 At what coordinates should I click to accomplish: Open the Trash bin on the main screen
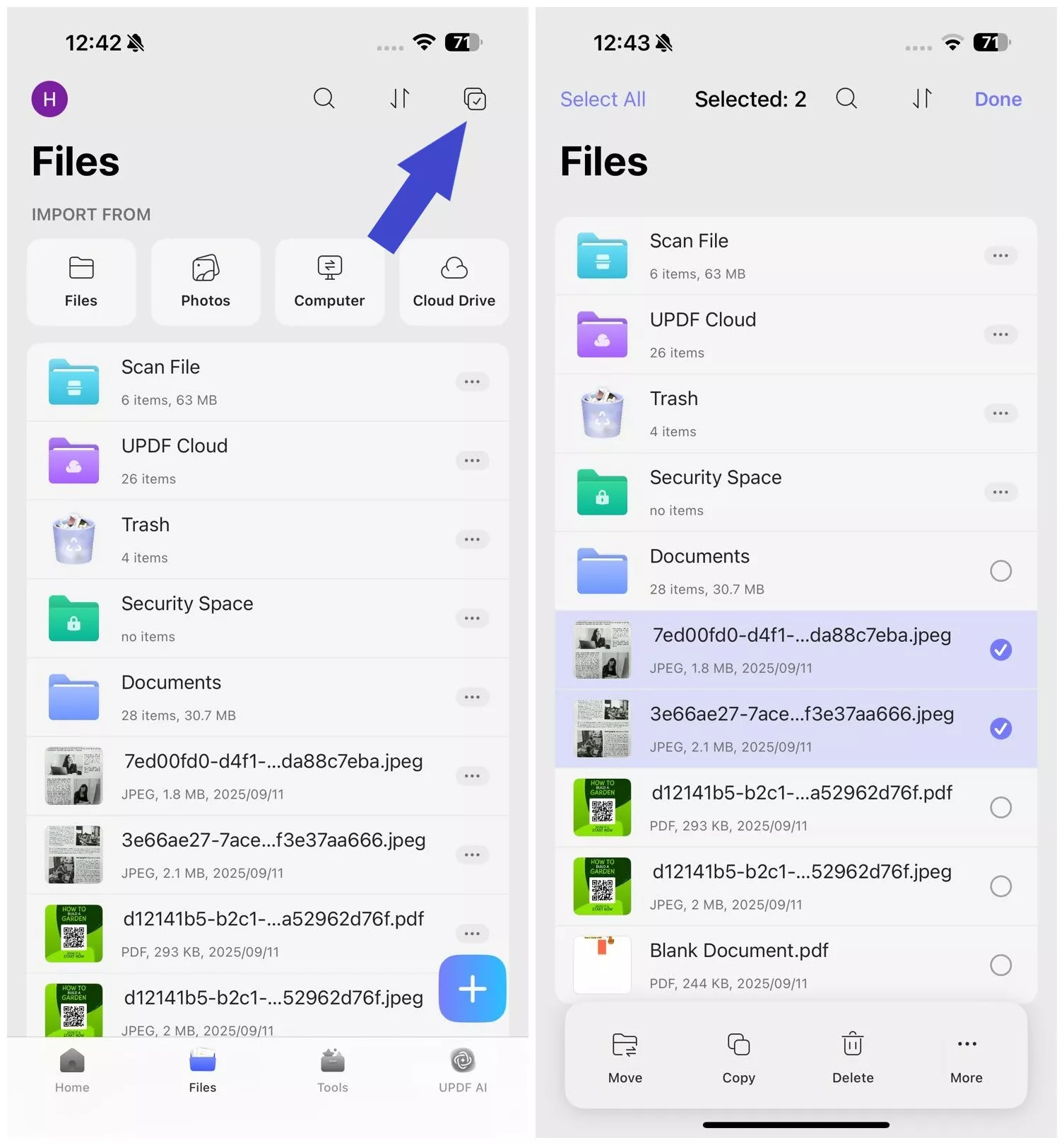tap(268, 540)
